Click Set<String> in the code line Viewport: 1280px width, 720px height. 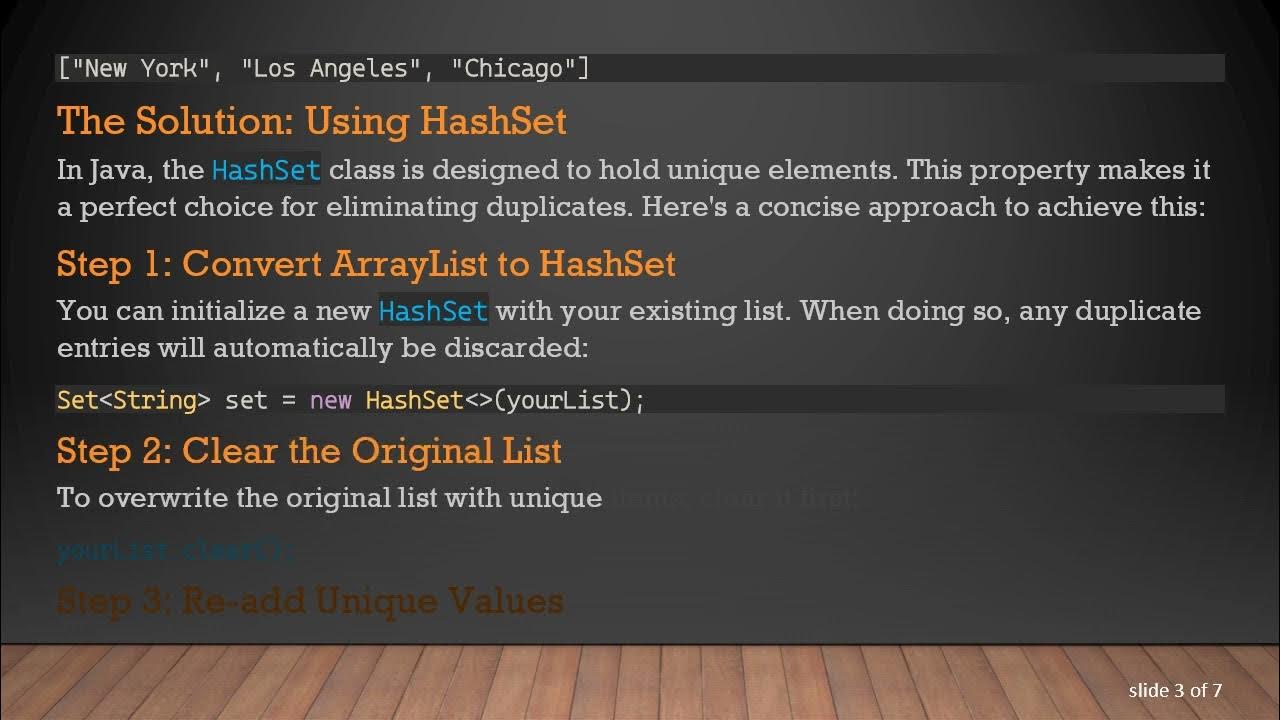coord(133,400)
